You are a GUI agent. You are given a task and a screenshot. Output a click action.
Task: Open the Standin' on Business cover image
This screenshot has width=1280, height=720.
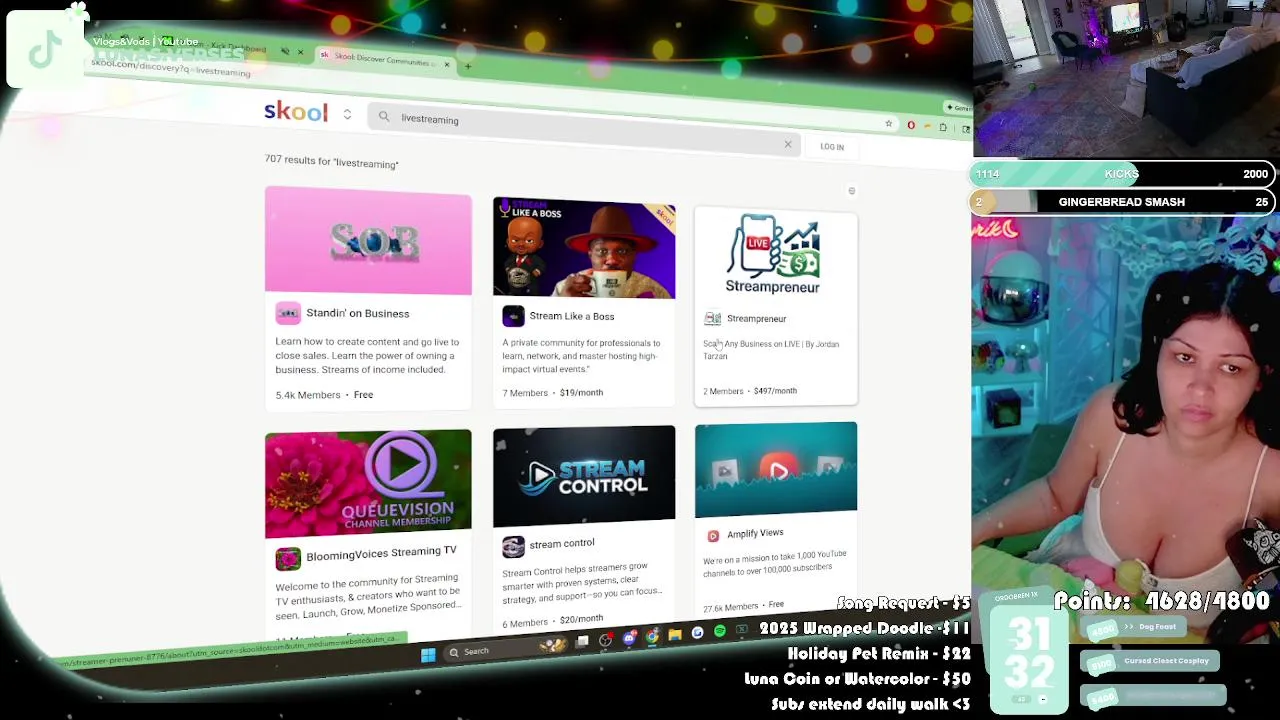click(368, 241)
